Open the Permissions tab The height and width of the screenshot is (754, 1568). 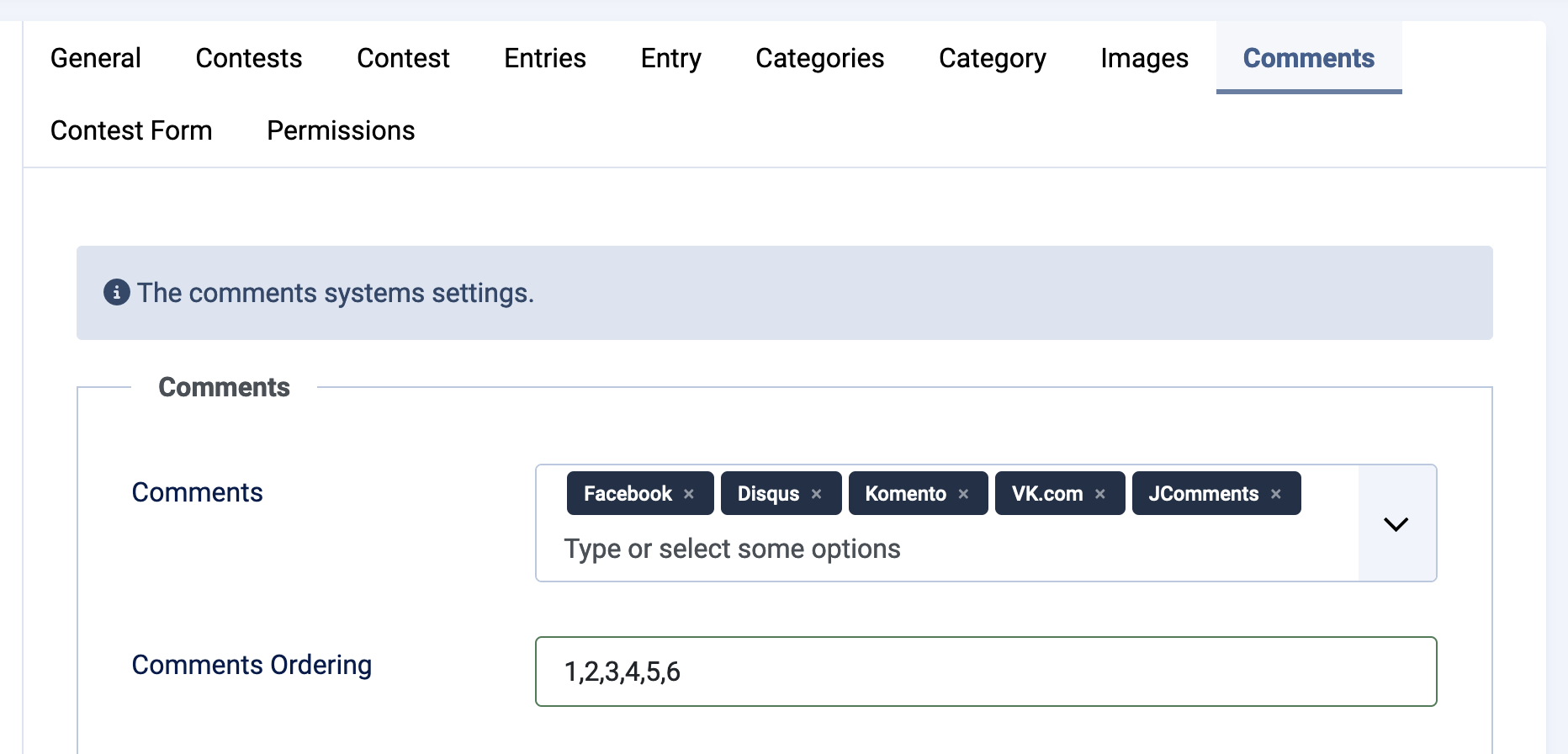(x=341, y=130)
